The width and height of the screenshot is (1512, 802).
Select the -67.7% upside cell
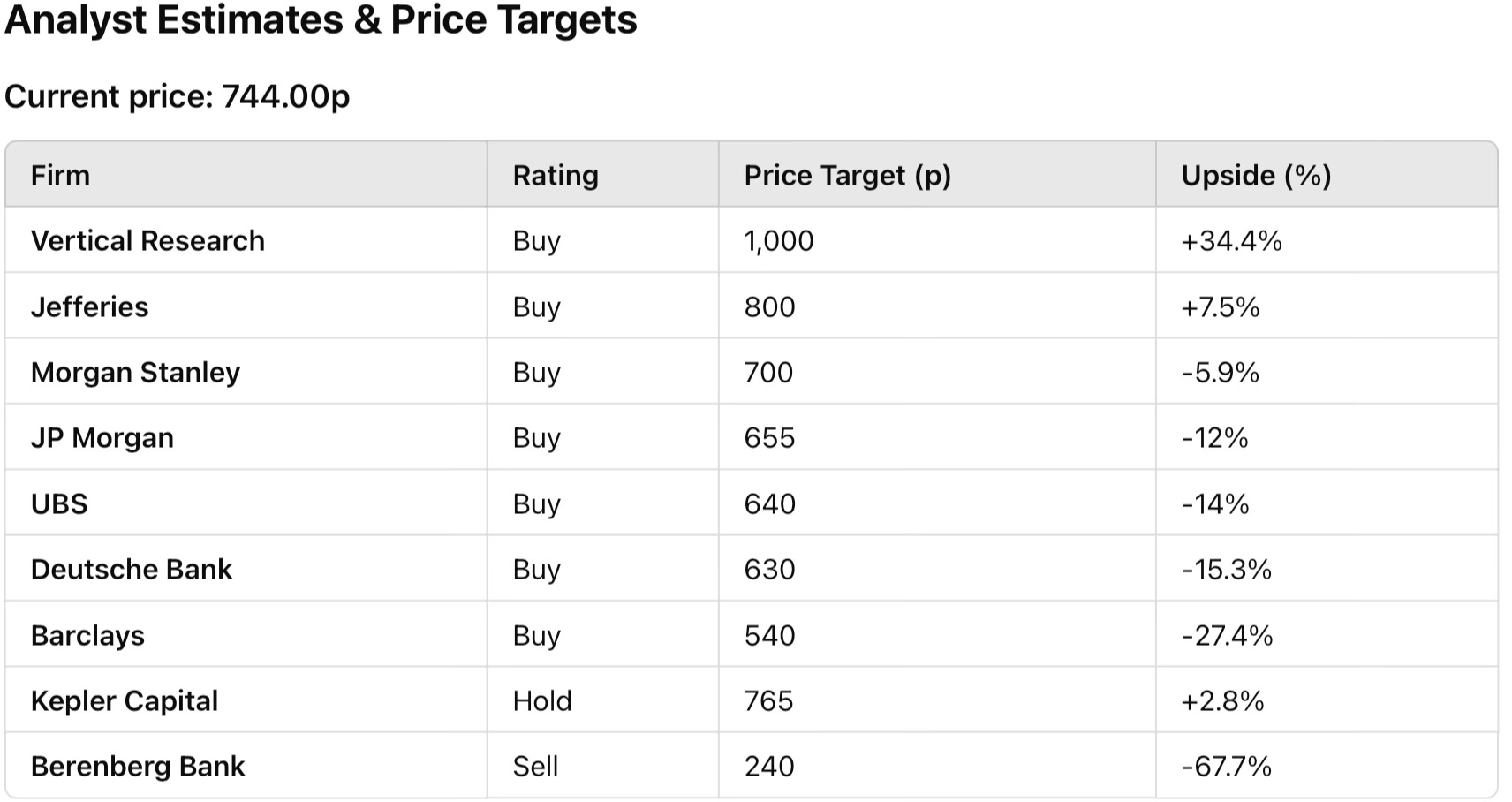click(1226, 766)
